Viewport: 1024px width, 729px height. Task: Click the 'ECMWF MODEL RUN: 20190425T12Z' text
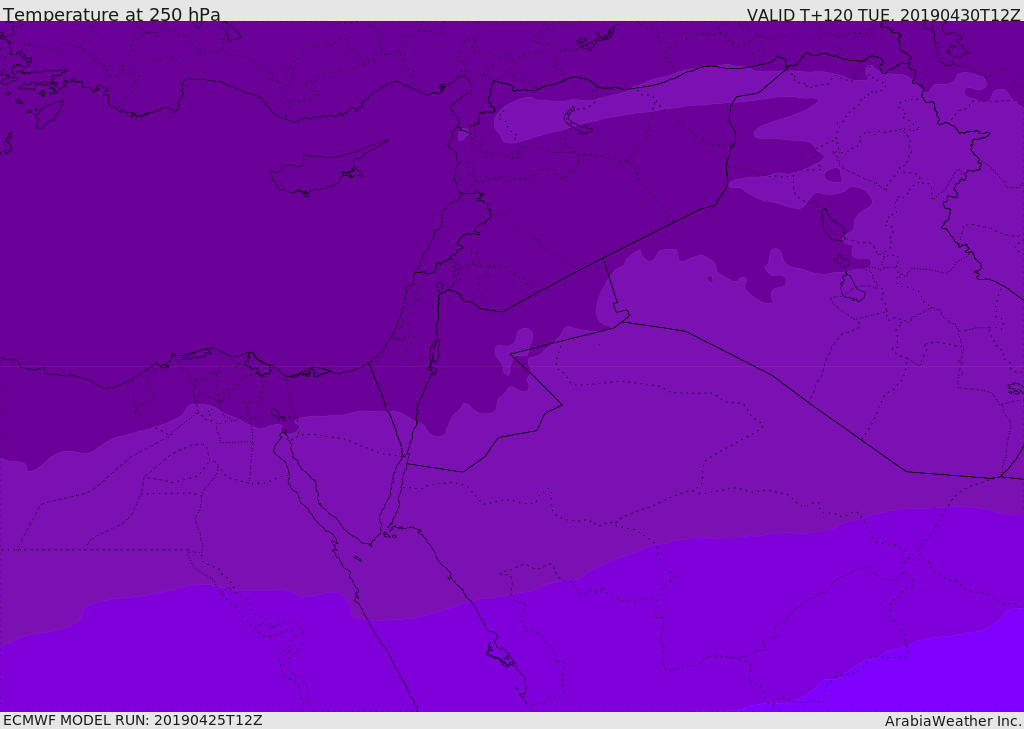point(133,720)
